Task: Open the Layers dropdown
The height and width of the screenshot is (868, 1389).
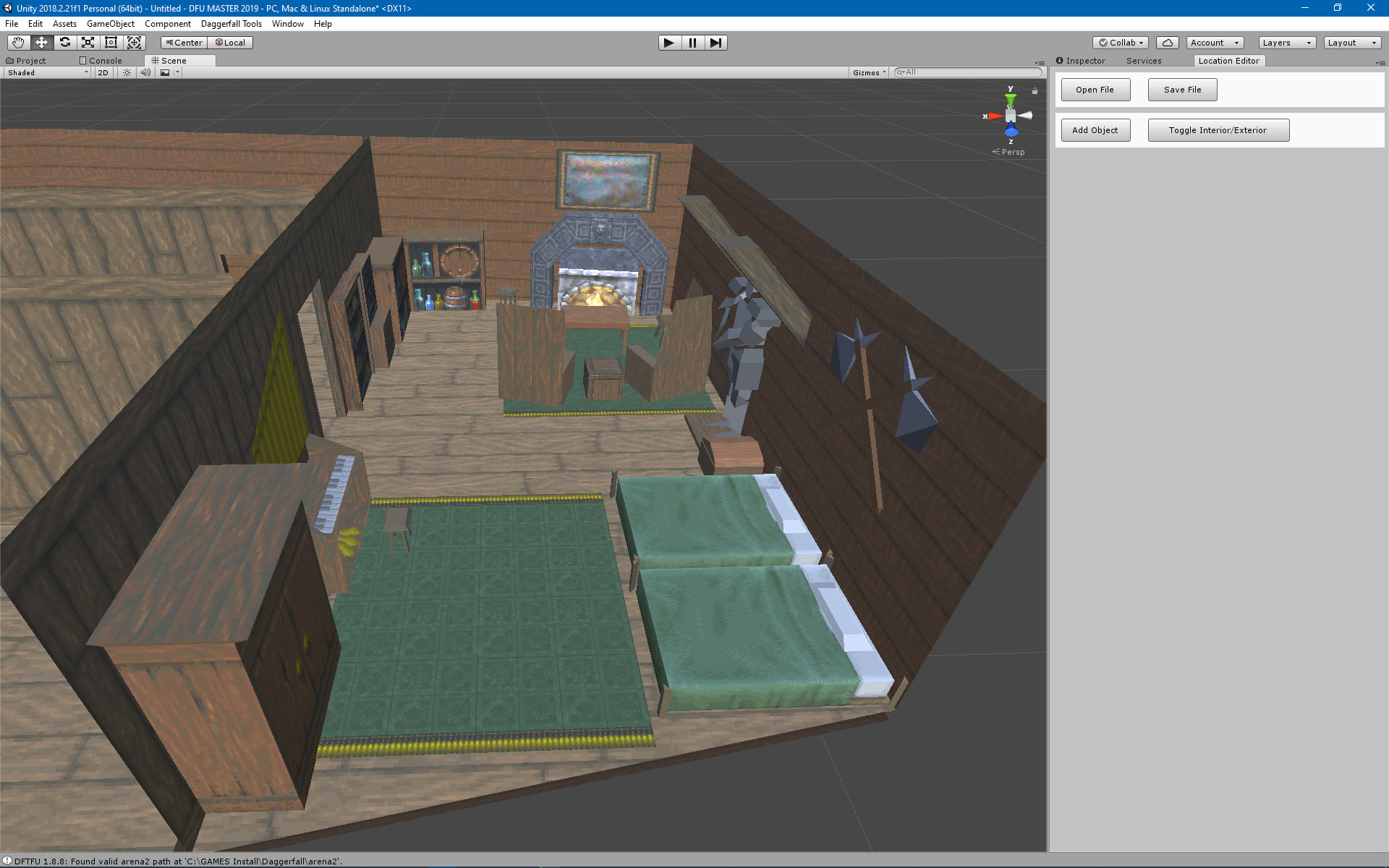Action: click(1287, 43)
